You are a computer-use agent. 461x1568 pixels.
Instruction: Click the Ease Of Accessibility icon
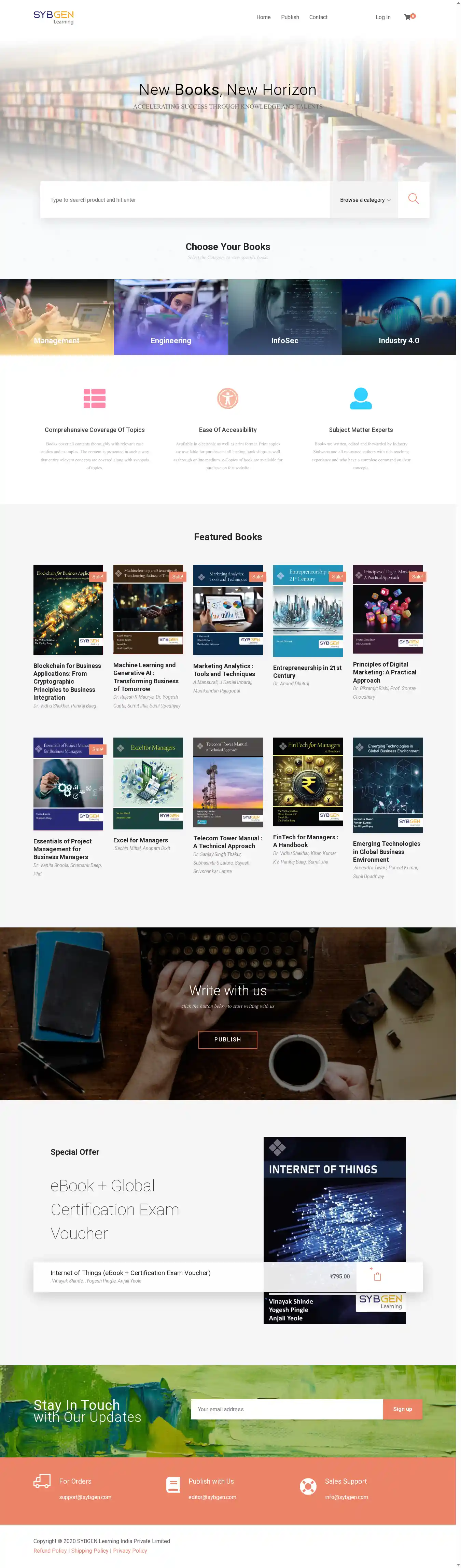pos(228,399)
